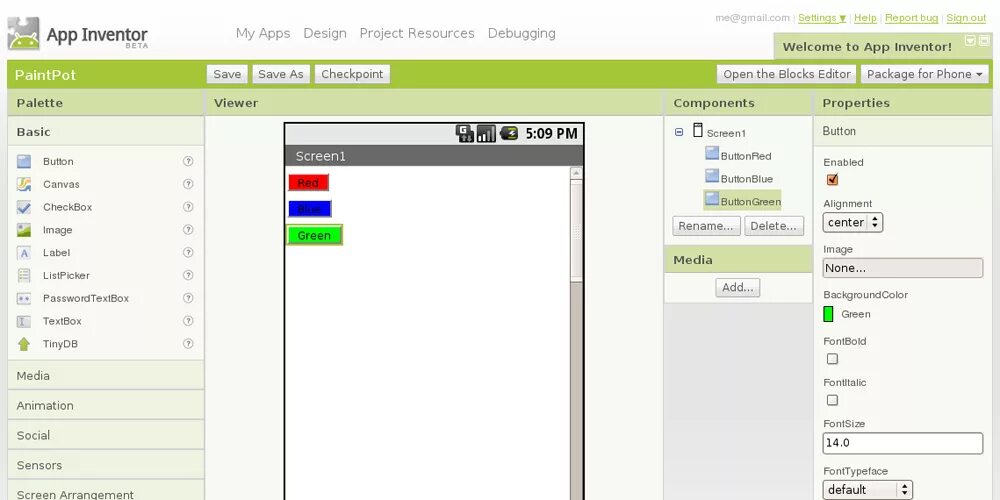Screen dimensions: 1000x500
Task: Click the Image palette icon
Action: 24,230
